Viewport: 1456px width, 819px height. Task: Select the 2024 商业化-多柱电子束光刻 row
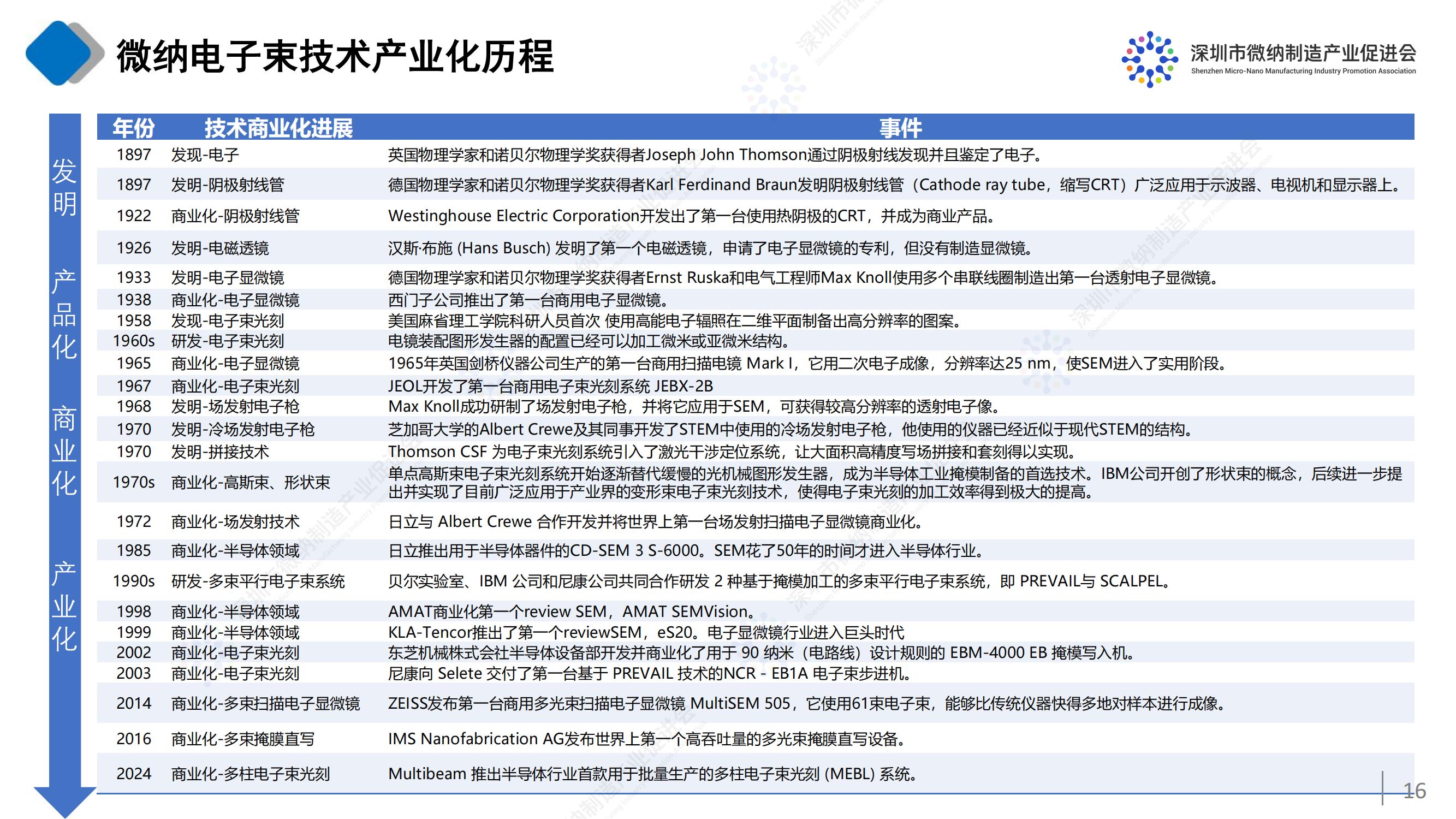point(251,774)
